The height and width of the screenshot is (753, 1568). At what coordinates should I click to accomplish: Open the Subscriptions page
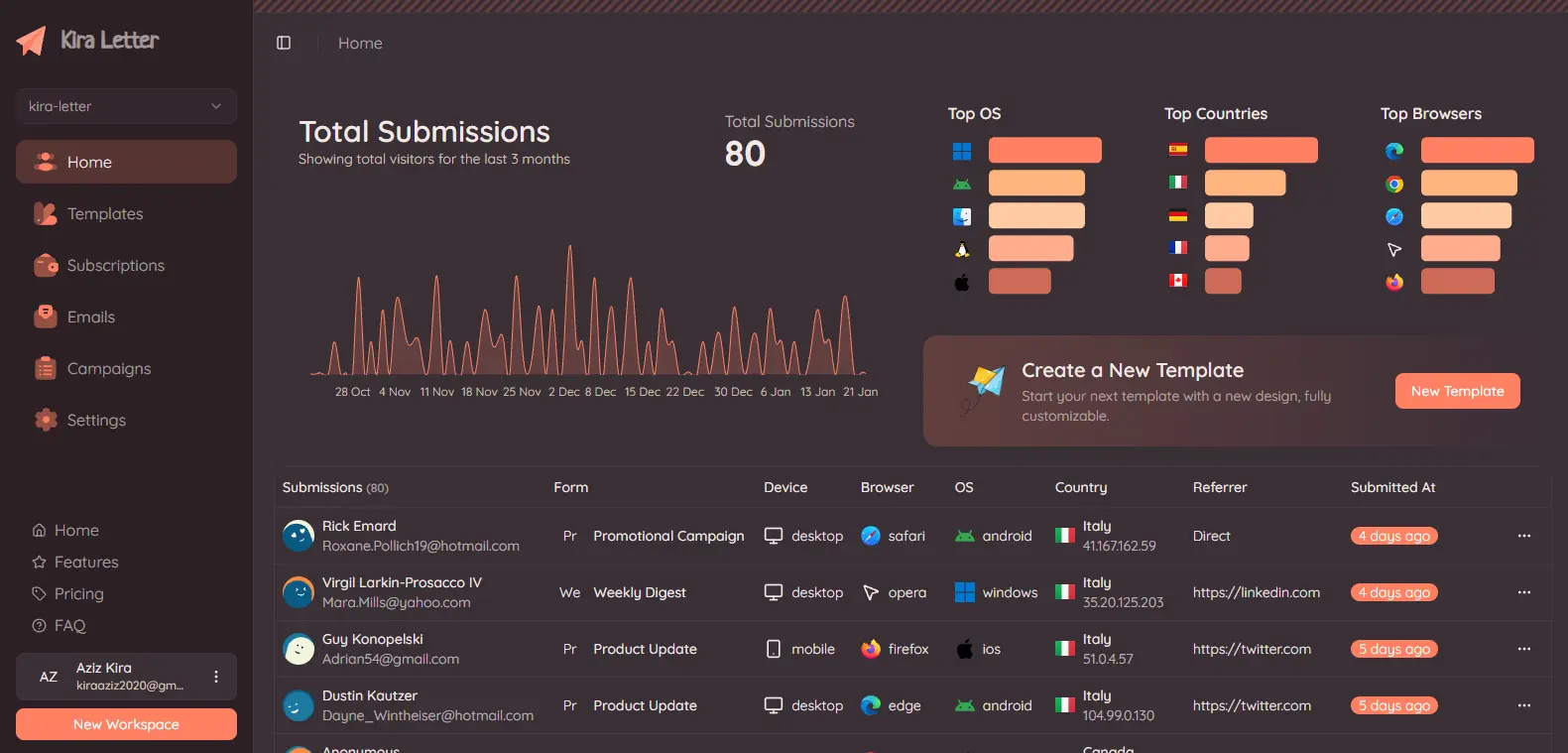(x=115, y=265)
